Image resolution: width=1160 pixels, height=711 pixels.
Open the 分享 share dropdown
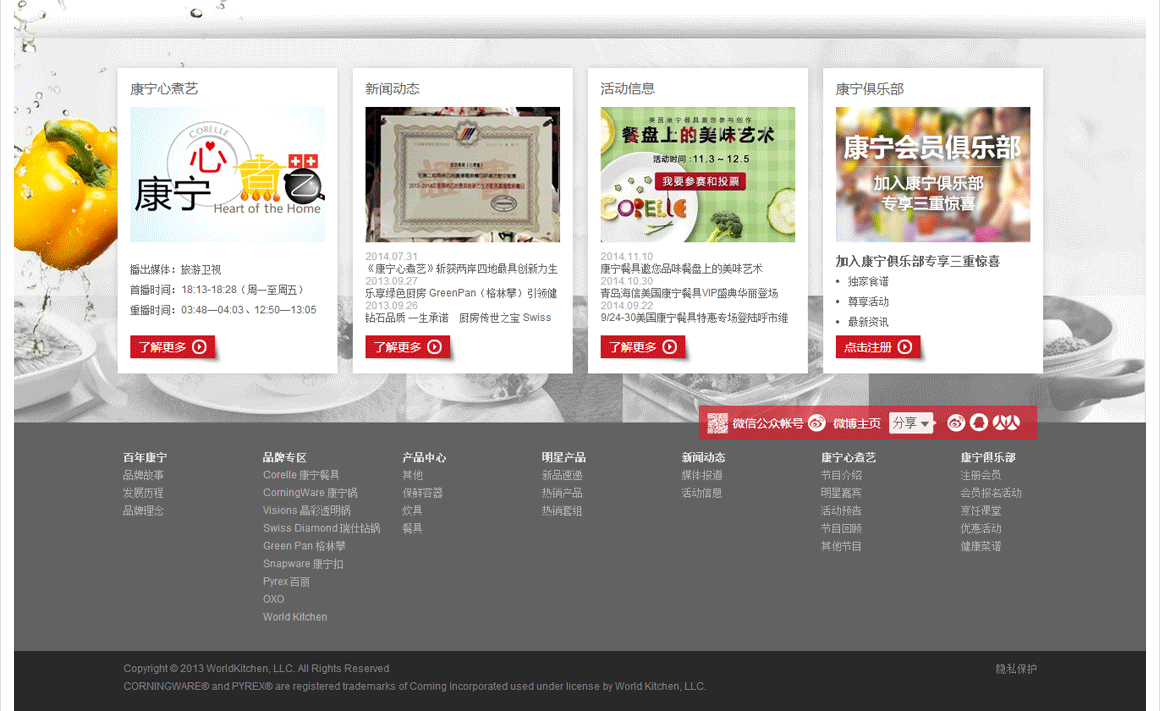(911, 422)
